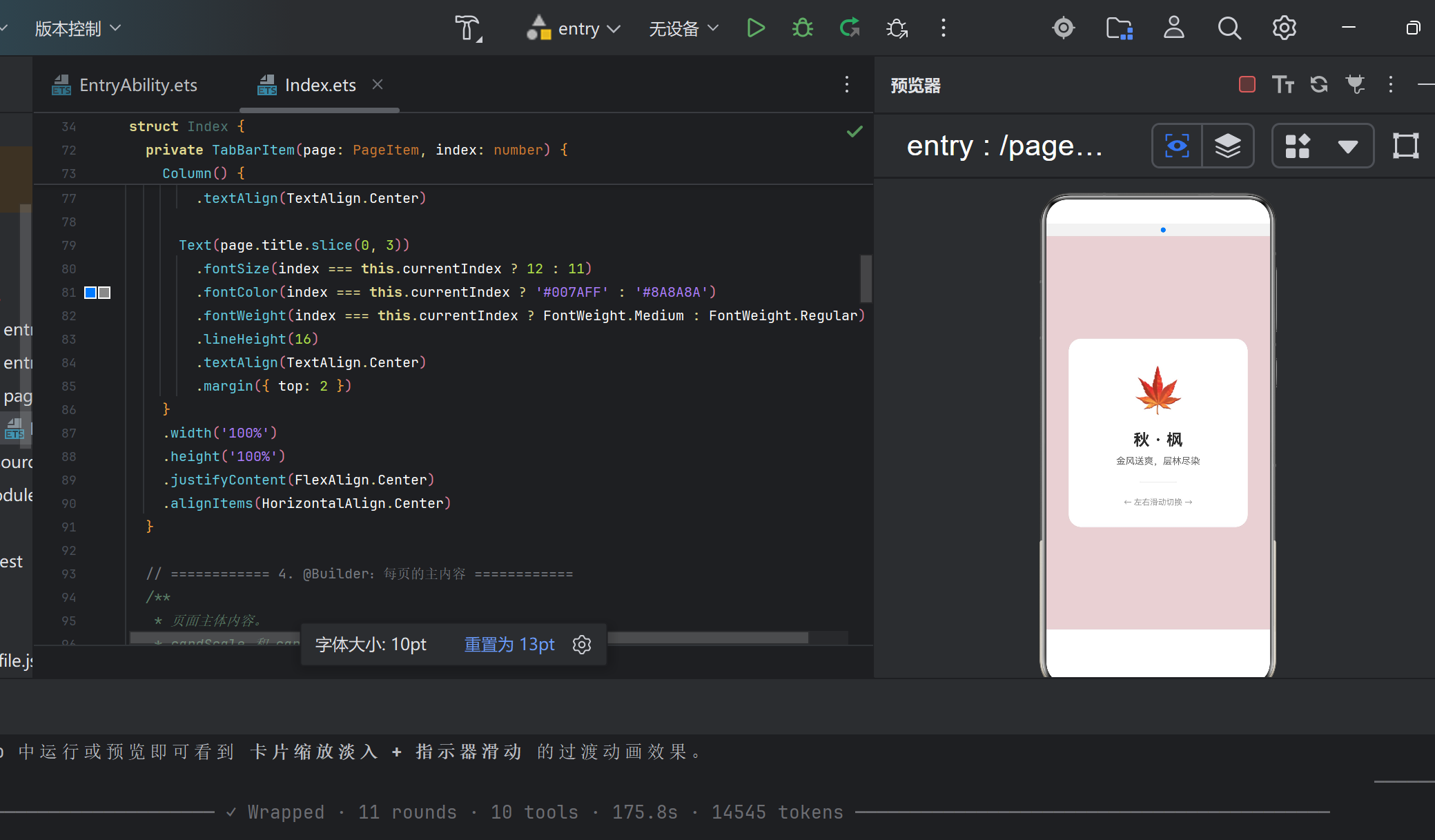Click the hot reload refresh icon
1435x840 pixels.
pyautogui.click(x=850, y=28)
